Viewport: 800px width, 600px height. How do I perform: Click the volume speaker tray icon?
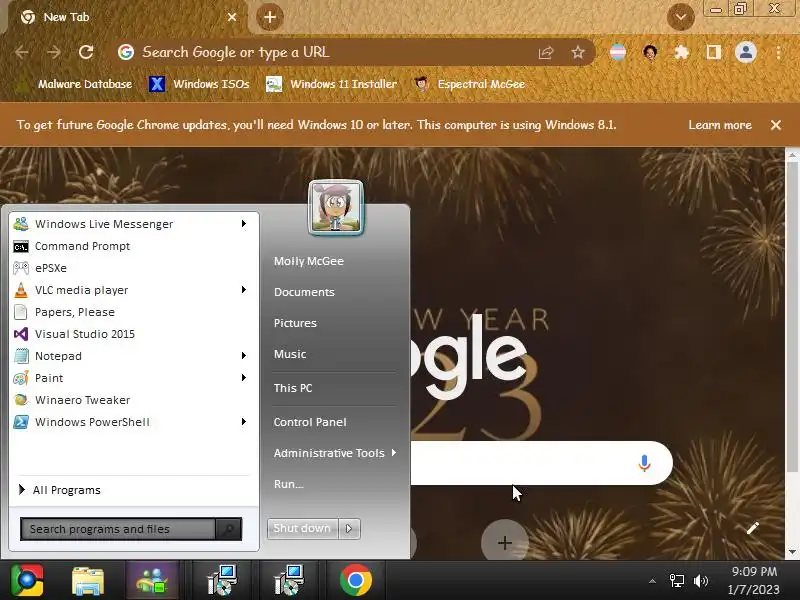[701, 581]
